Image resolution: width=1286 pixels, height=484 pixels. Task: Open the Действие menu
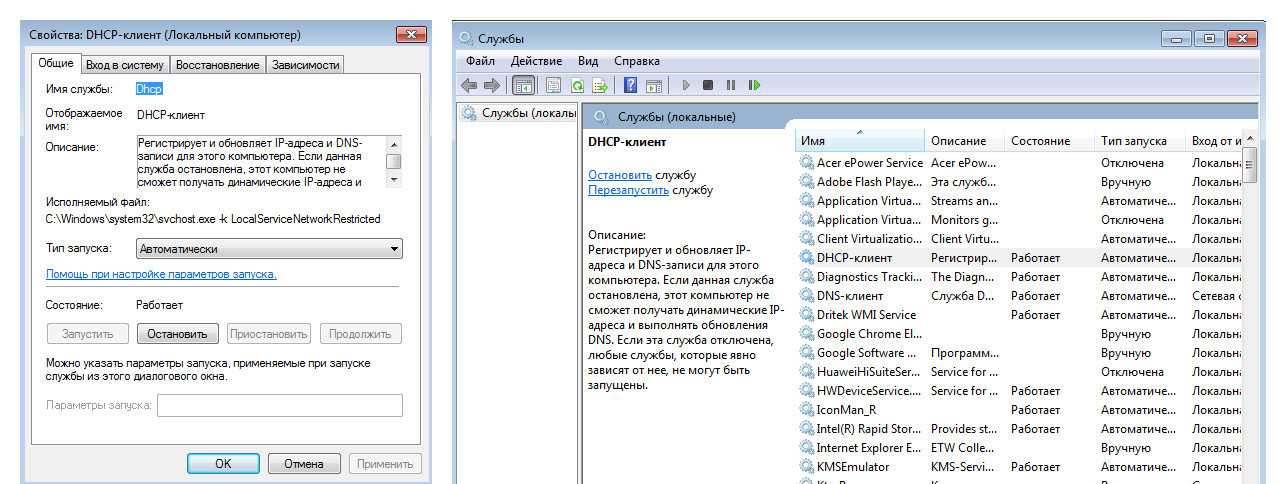(x=536, y=61)
